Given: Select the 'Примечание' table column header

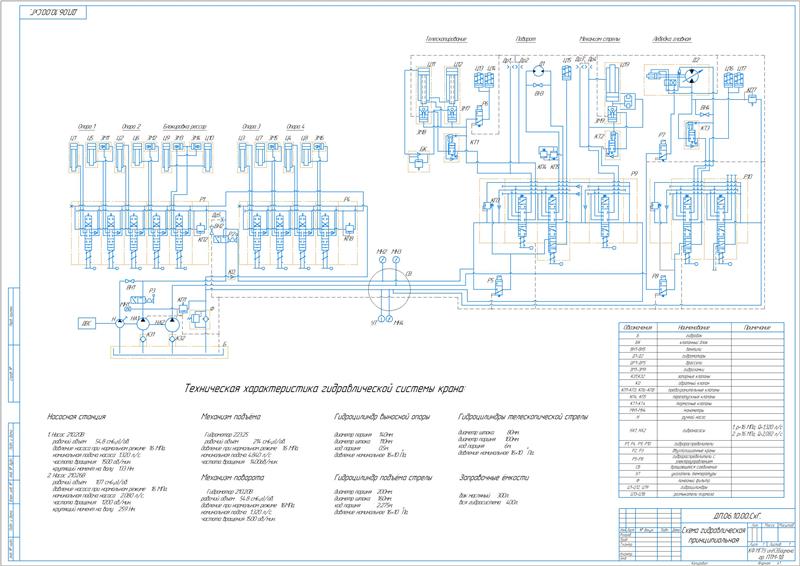Looking at the screenshot, I should (758, 327).
